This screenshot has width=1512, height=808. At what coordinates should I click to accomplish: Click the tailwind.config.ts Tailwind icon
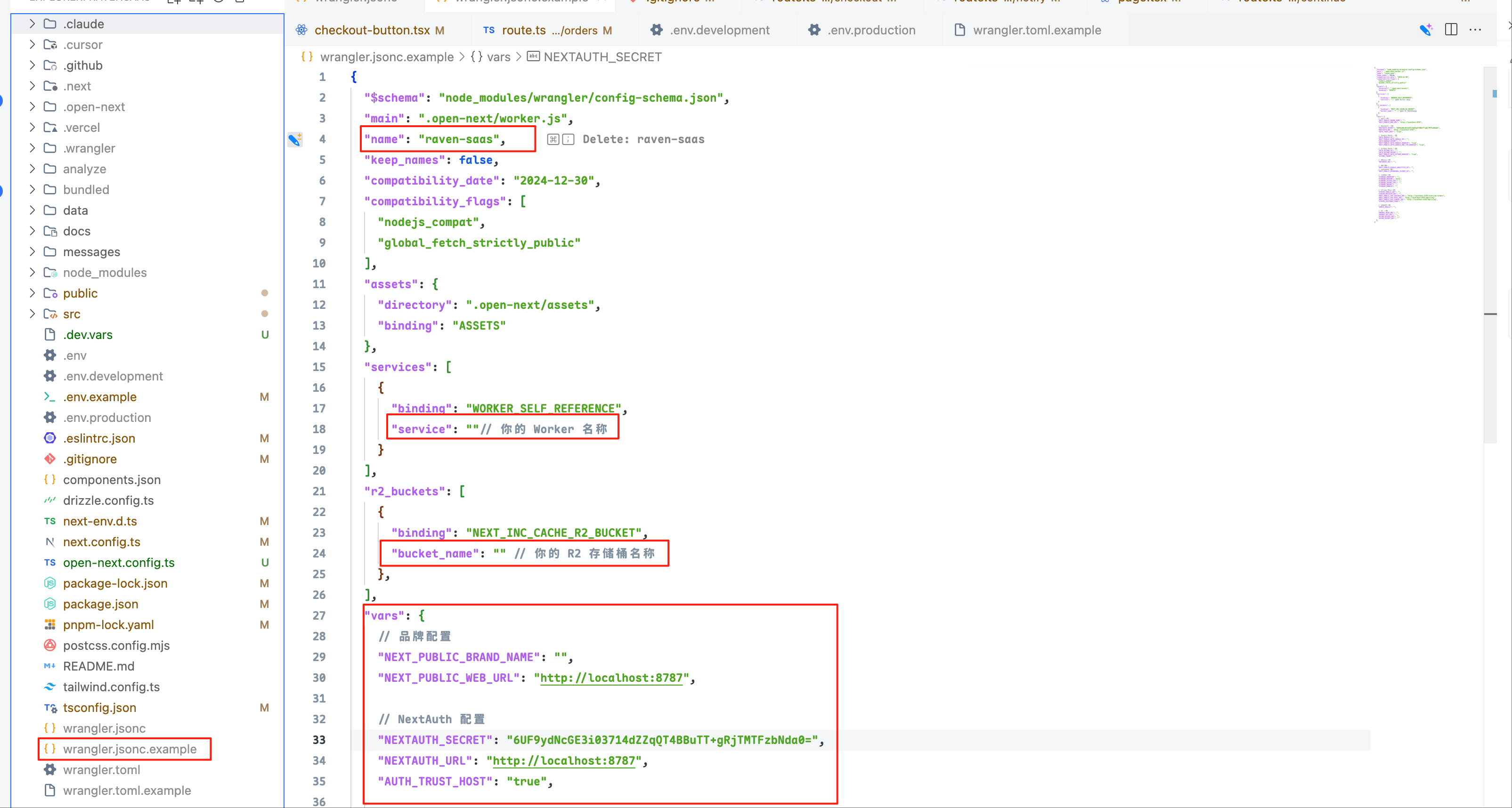(x=50, y=687)
